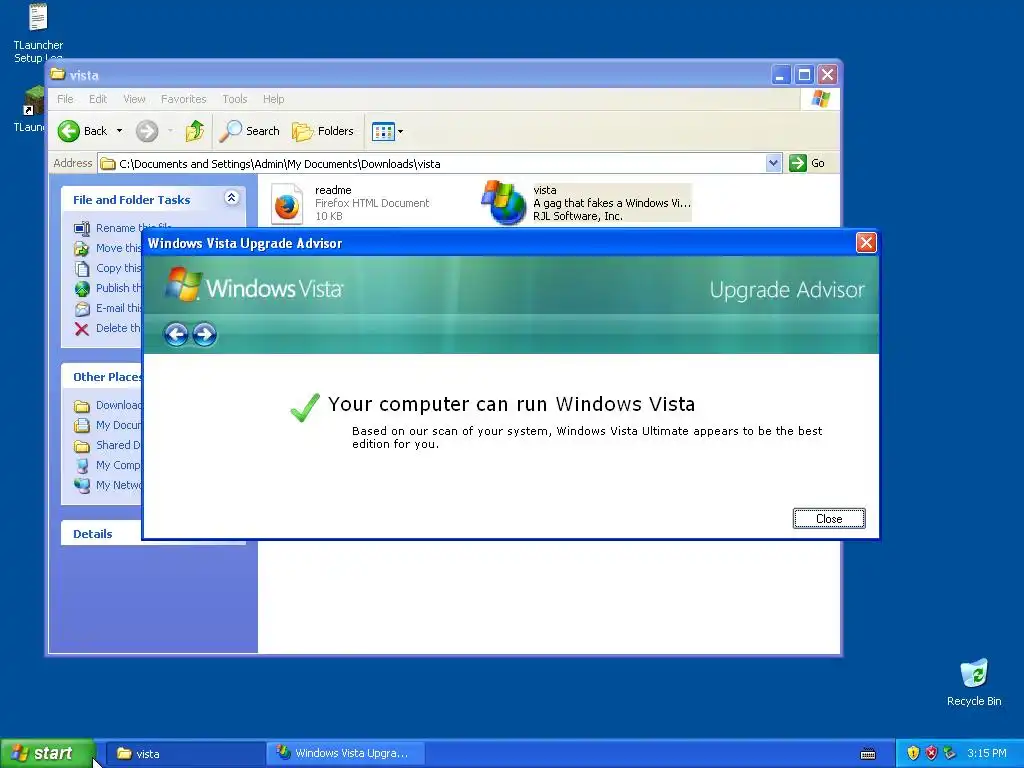Image resolution: width=1024 pixels, height=768 pixels.
Task: Select the Recycle Bin desktop icon
Action: 974,682
